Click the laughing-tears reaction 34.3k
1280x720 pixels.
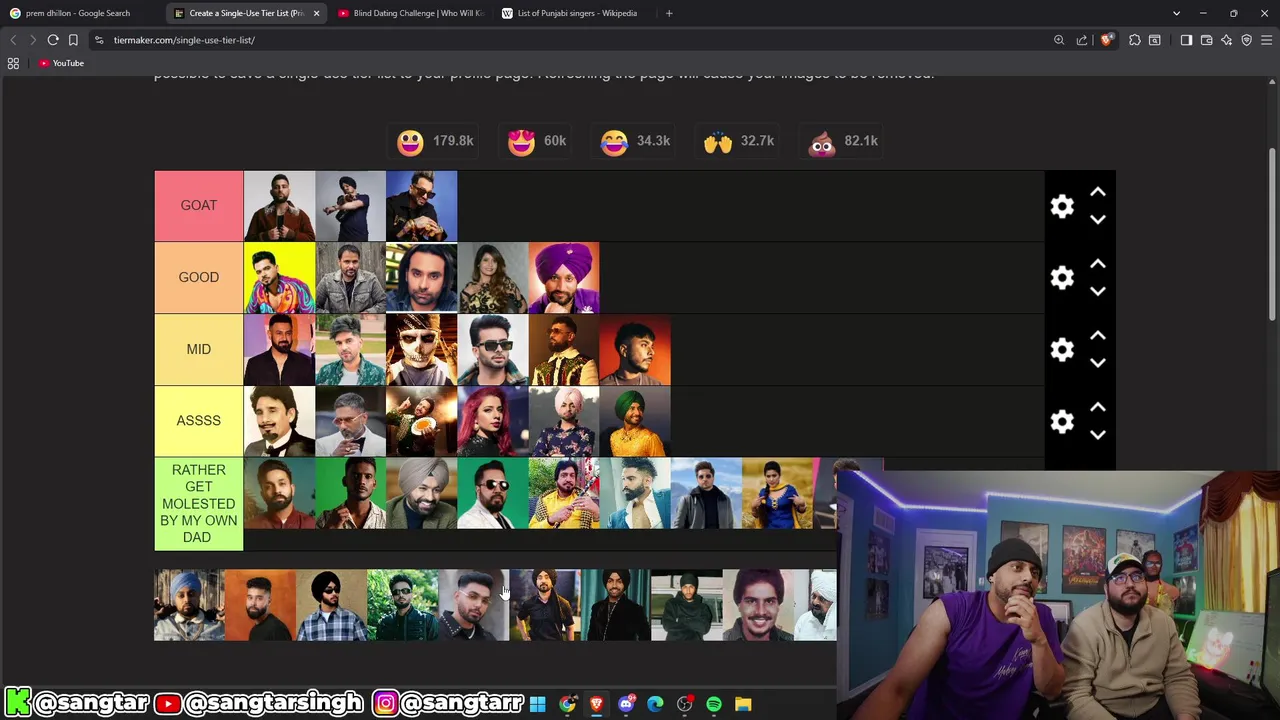[635, 142]
